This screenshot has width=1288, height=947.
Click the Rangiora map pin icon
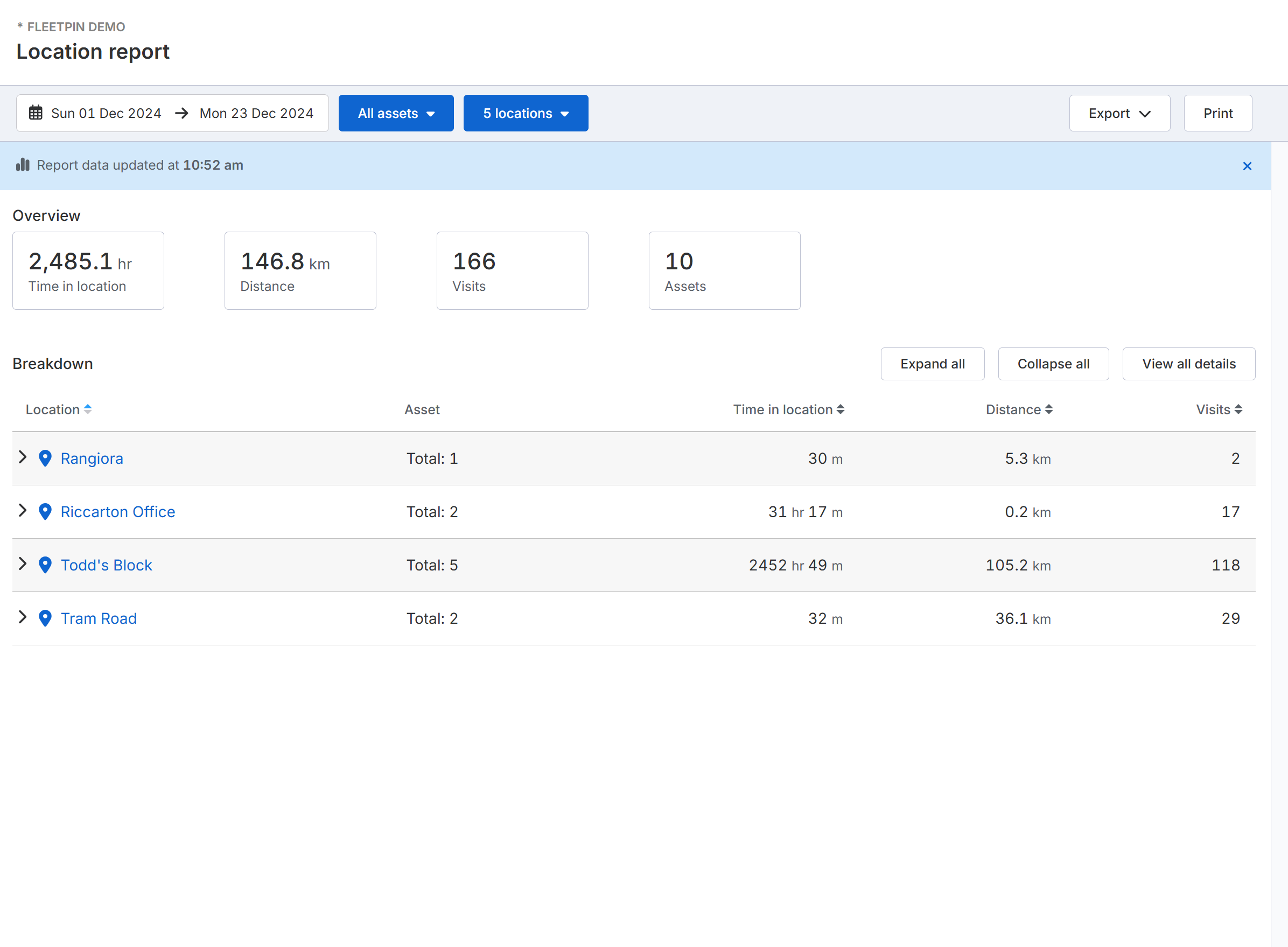45,458
